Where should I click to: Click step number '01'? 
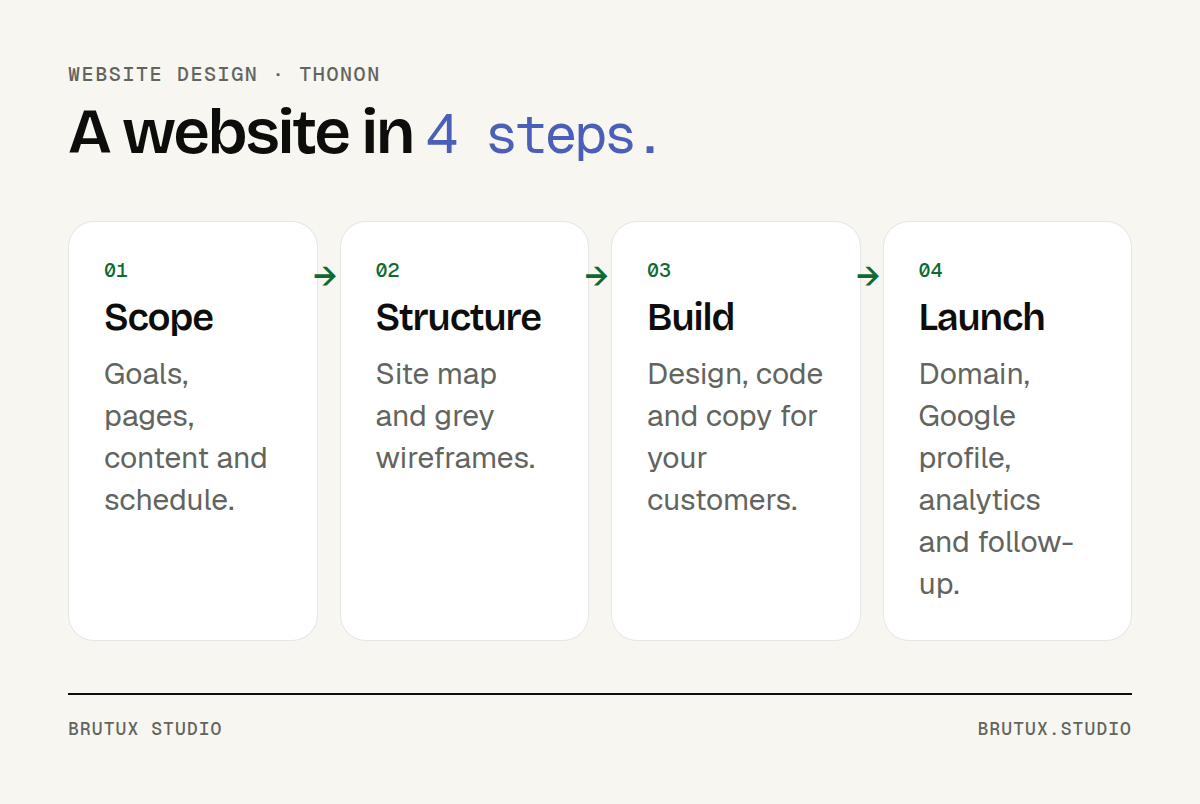pyautogui.click(x=116, y=270)
